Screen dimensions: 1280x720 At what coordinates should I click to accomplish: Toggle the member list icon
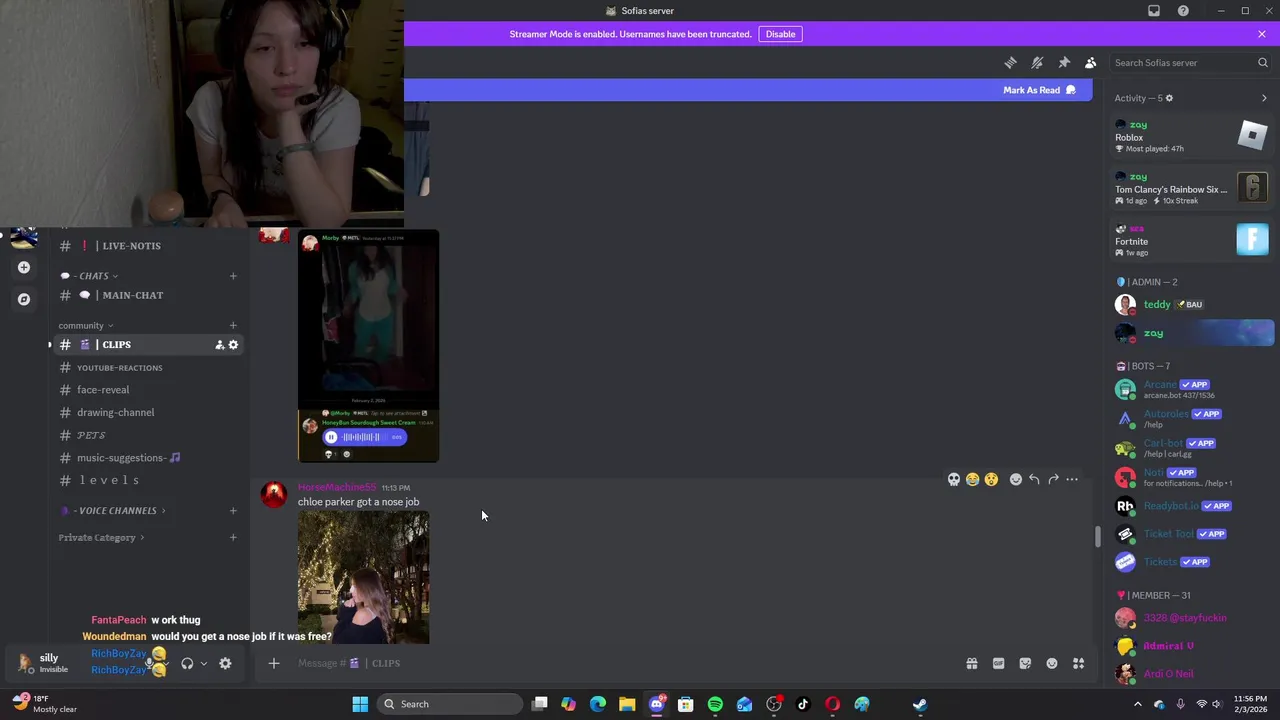(x=1091, y=63)
